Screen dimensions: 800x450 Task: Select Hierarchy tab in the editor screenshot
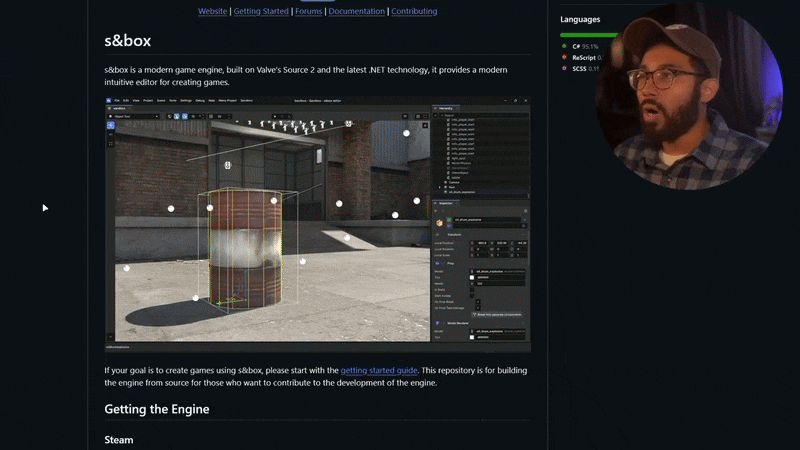446,108
